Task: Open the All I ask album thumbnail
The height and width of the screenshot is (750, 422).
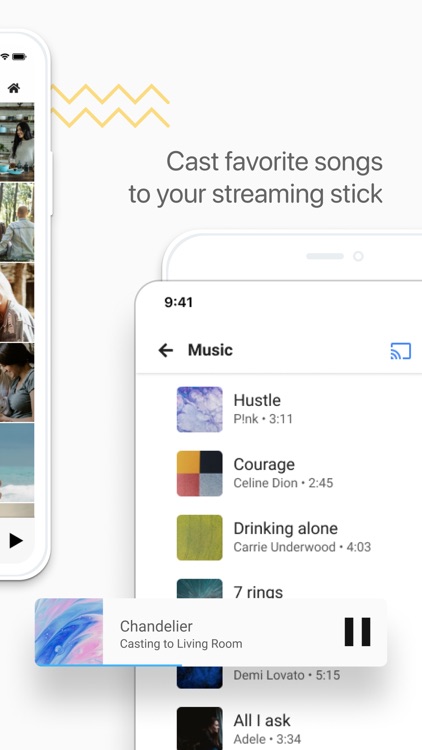Action: (200, 728)
